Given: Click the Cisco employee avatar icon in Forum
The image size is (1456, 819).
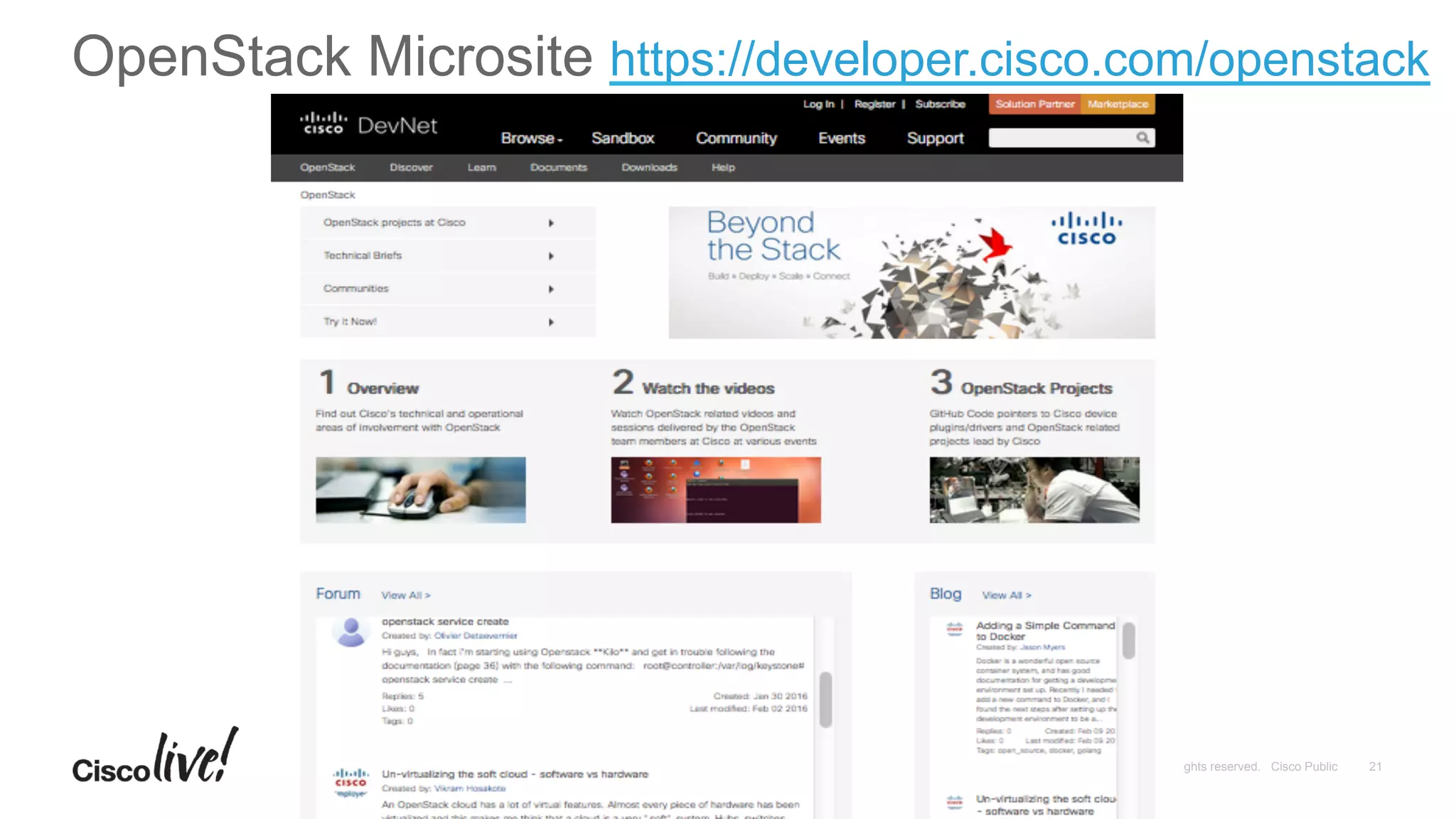Looking at the screenshot, I should (x=350, y=782).
